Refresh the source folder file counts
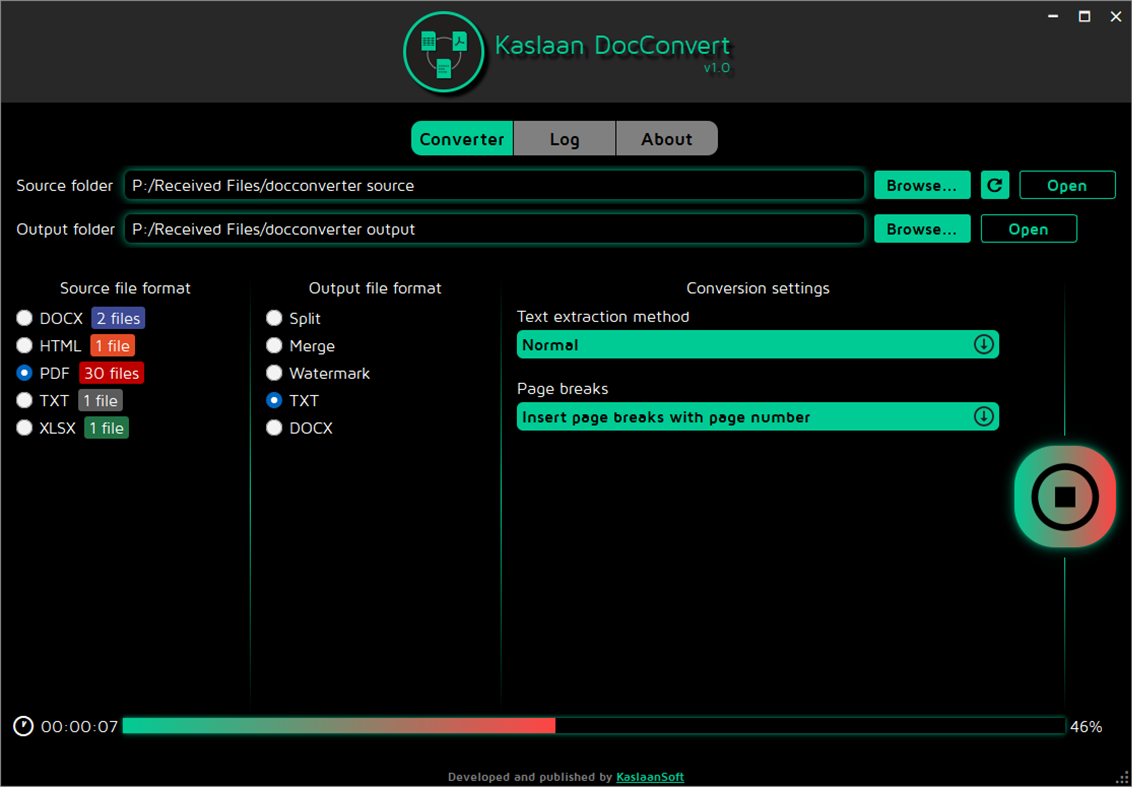 (x=994, y=185)
